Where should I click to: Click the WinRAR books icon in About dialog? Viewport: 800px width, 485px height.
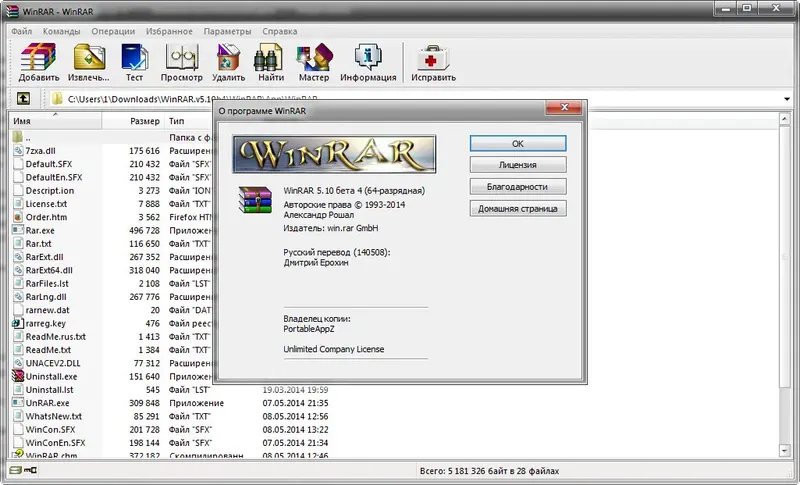(x=255, y=199)
